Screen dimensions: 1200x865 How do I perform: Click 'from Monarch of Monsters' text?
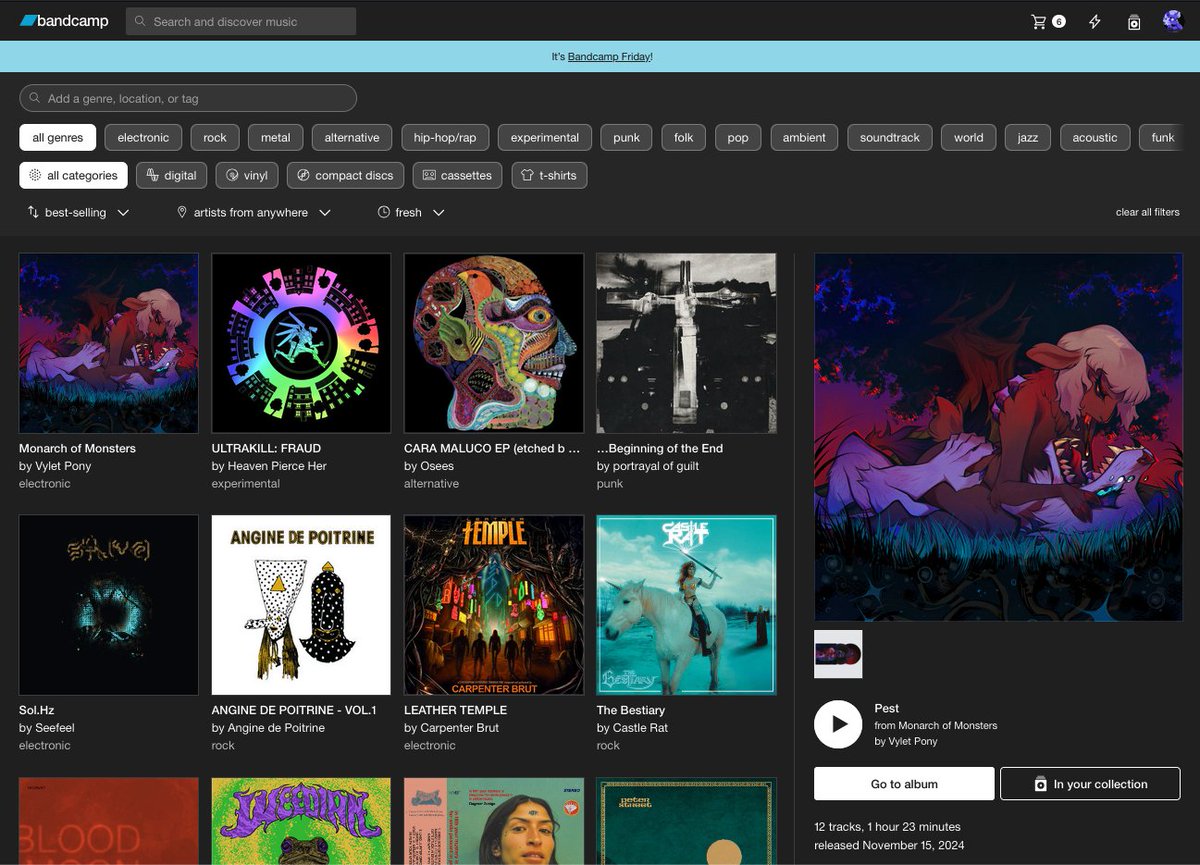[936, 725]
